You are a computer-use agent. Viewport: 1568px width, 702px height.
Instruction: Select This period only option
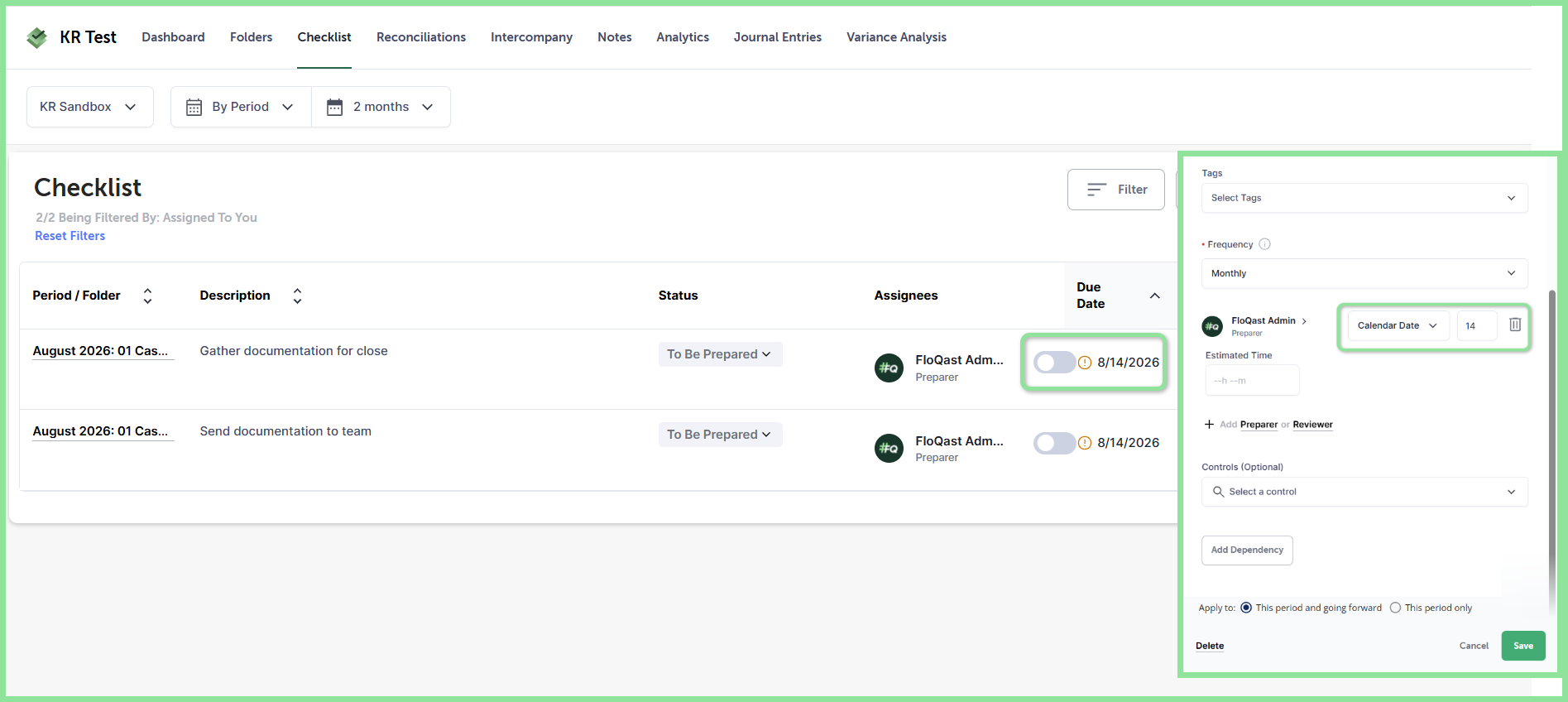click(1396, 608)
